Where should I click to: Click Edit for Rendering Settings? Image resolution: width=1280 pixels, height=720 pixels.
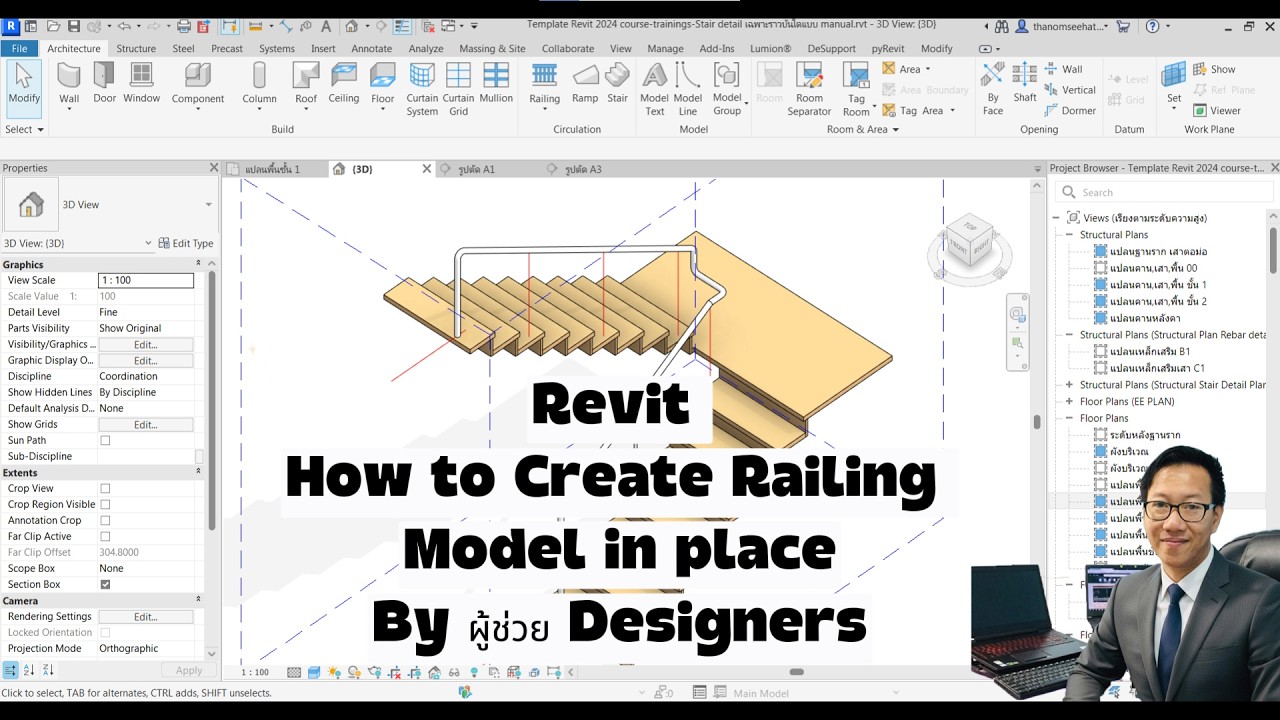tap(146, 616)
